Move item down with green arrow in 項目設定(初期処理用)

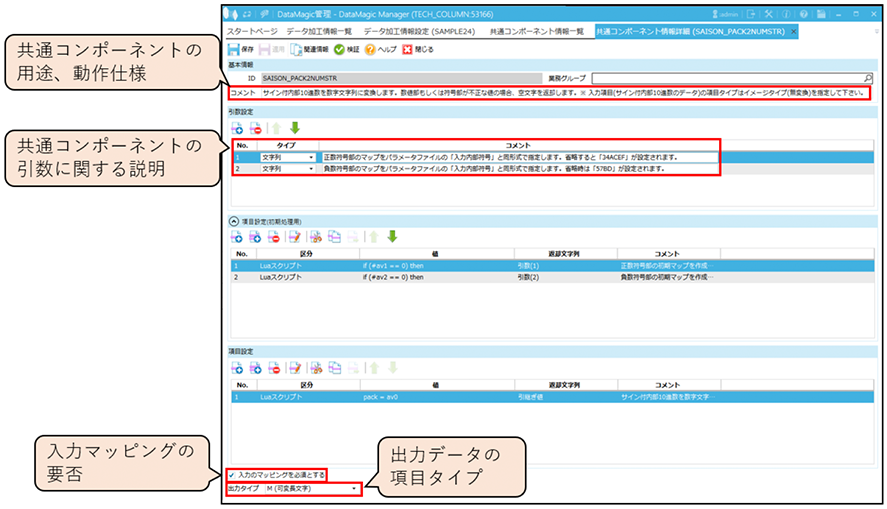pyautogui.click(x=391, y=237)
